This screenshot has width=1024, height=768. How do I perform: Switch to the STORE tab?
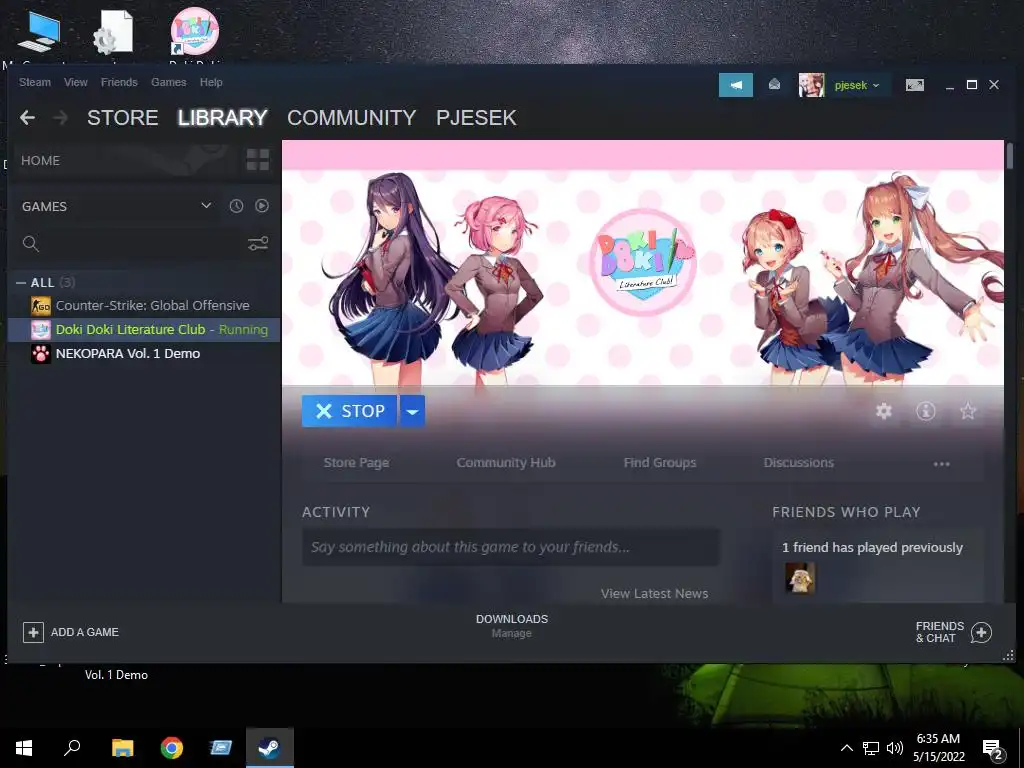click(x=123, y=118)
